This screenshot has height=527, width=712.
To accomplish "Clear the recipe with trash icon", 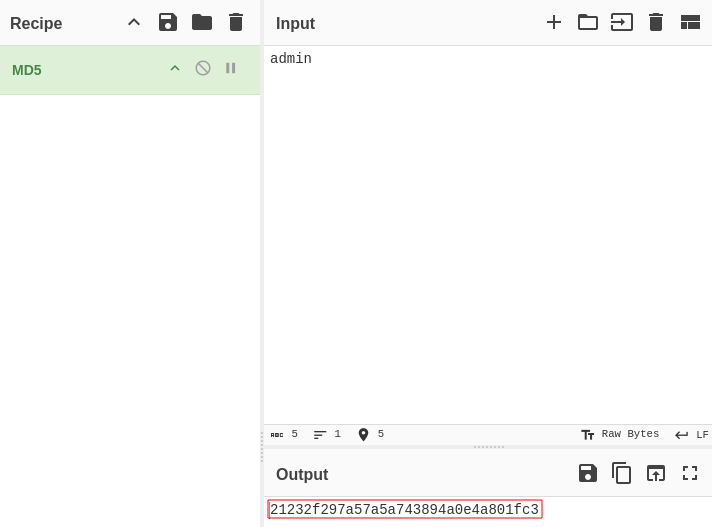I will 236,22.
